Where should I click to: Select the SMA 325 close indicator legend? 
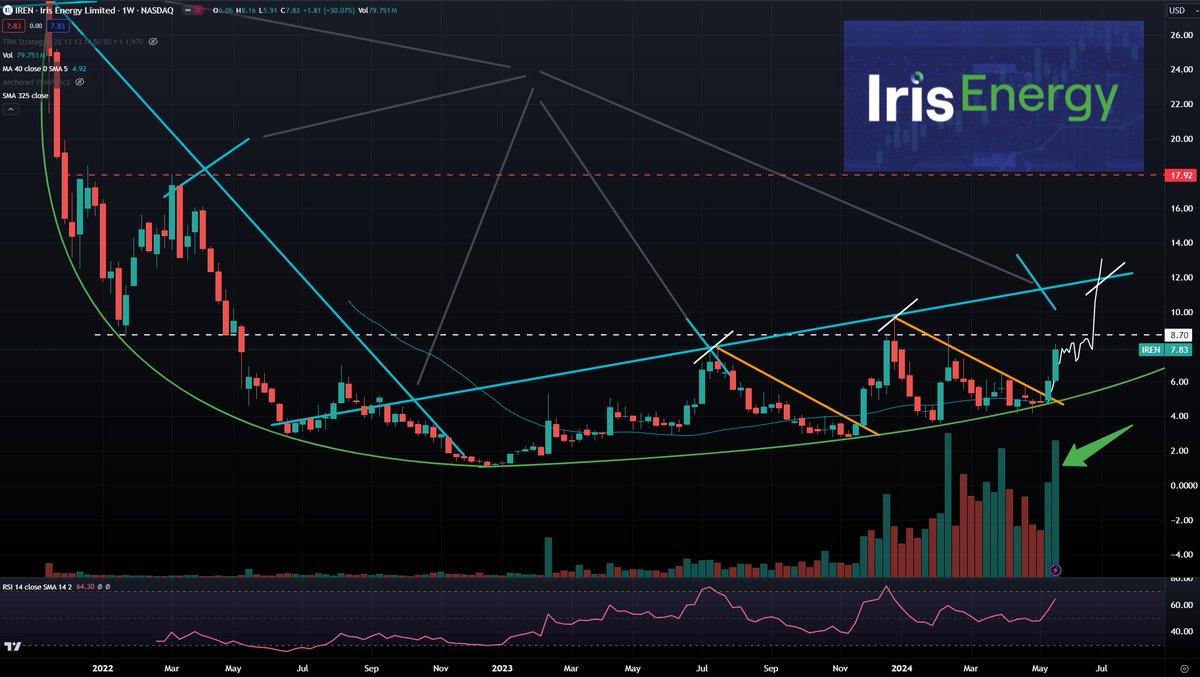(26, 96)
